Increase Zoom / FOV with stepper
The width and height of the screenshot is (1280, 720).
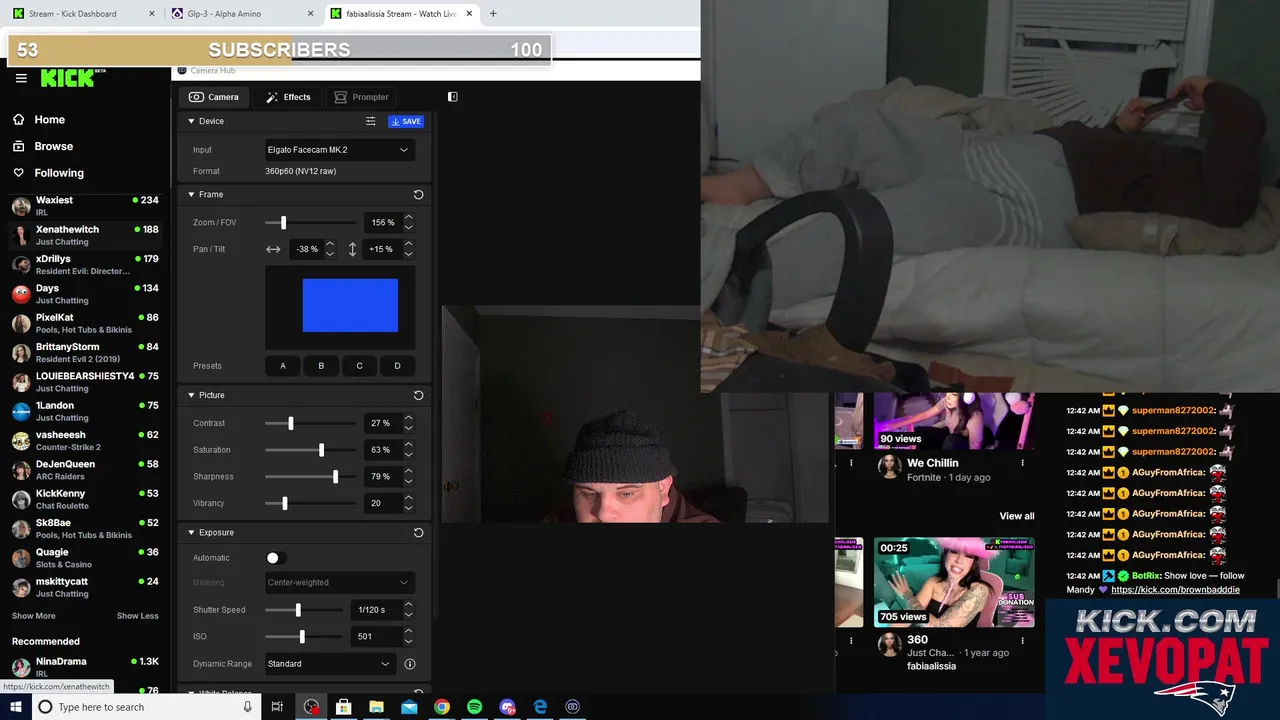(408, 218)
